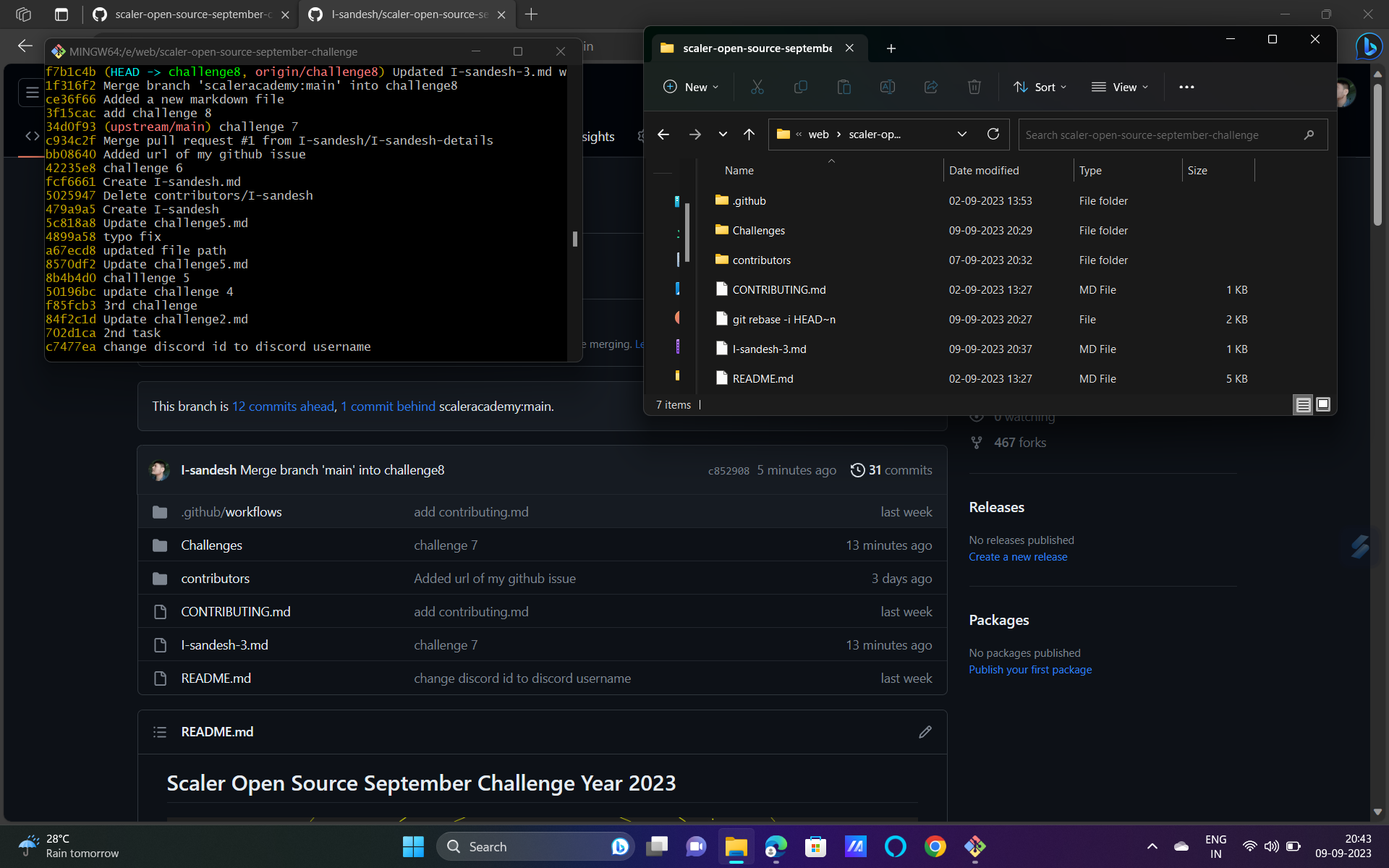Copy a file using the Copy toolbar icon

click(x=801, y=87)
